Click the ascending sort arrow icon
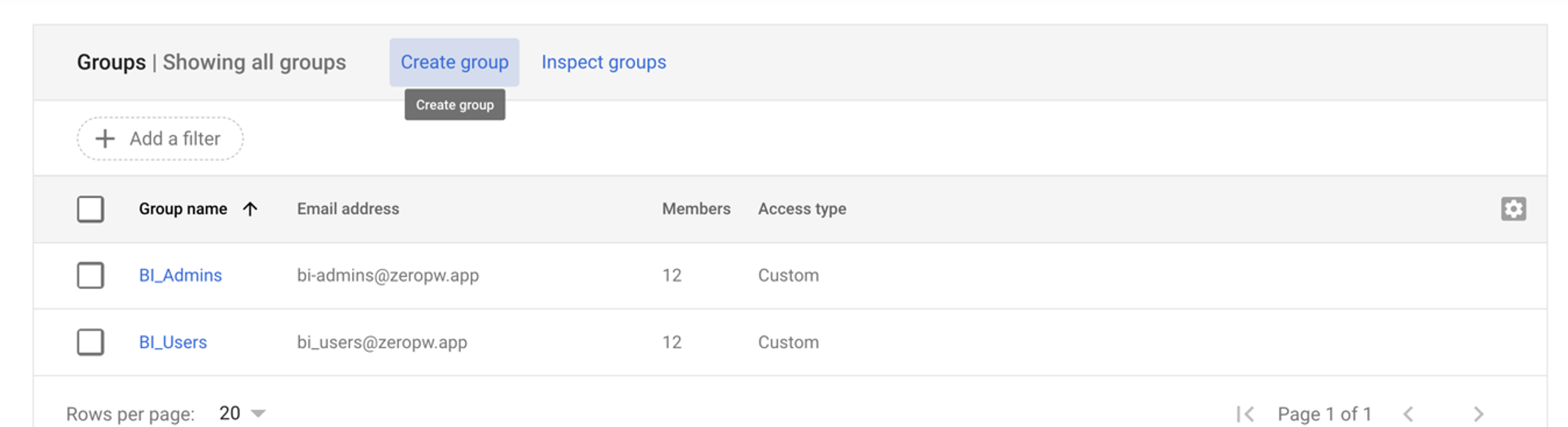 [x=250, y=209]
